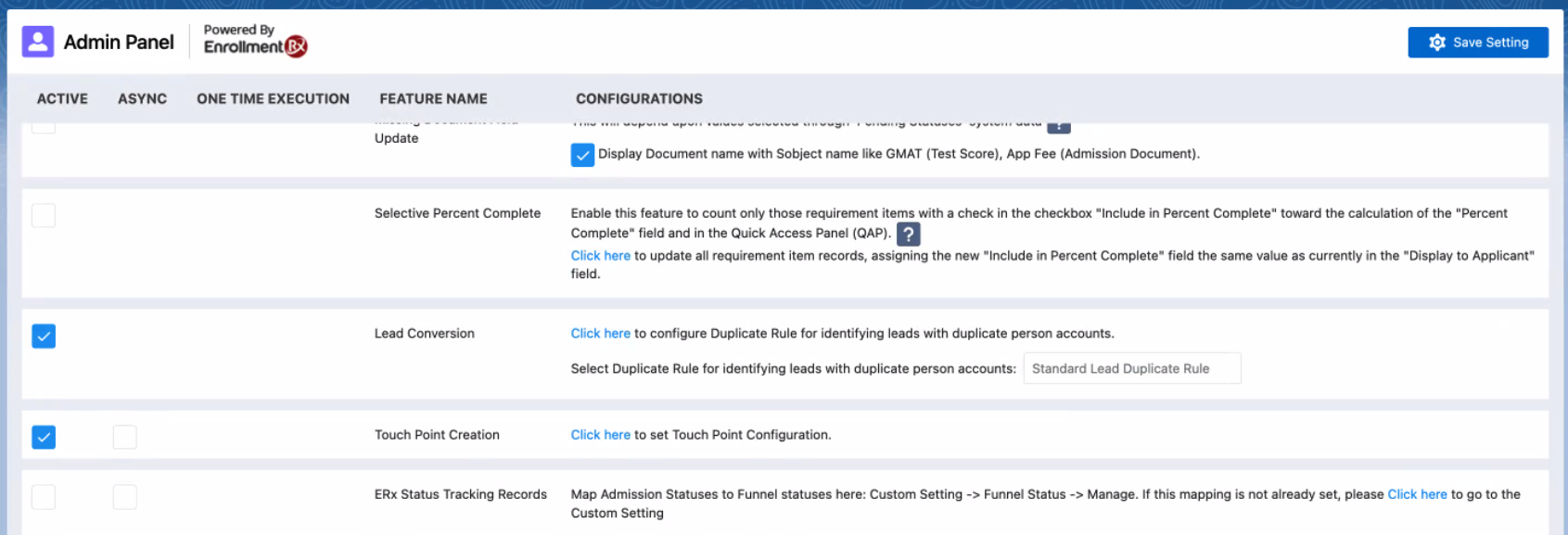Click the Admin Panel user avatar icon
This screenshot has height=535, width=1568.
[38, 42]
